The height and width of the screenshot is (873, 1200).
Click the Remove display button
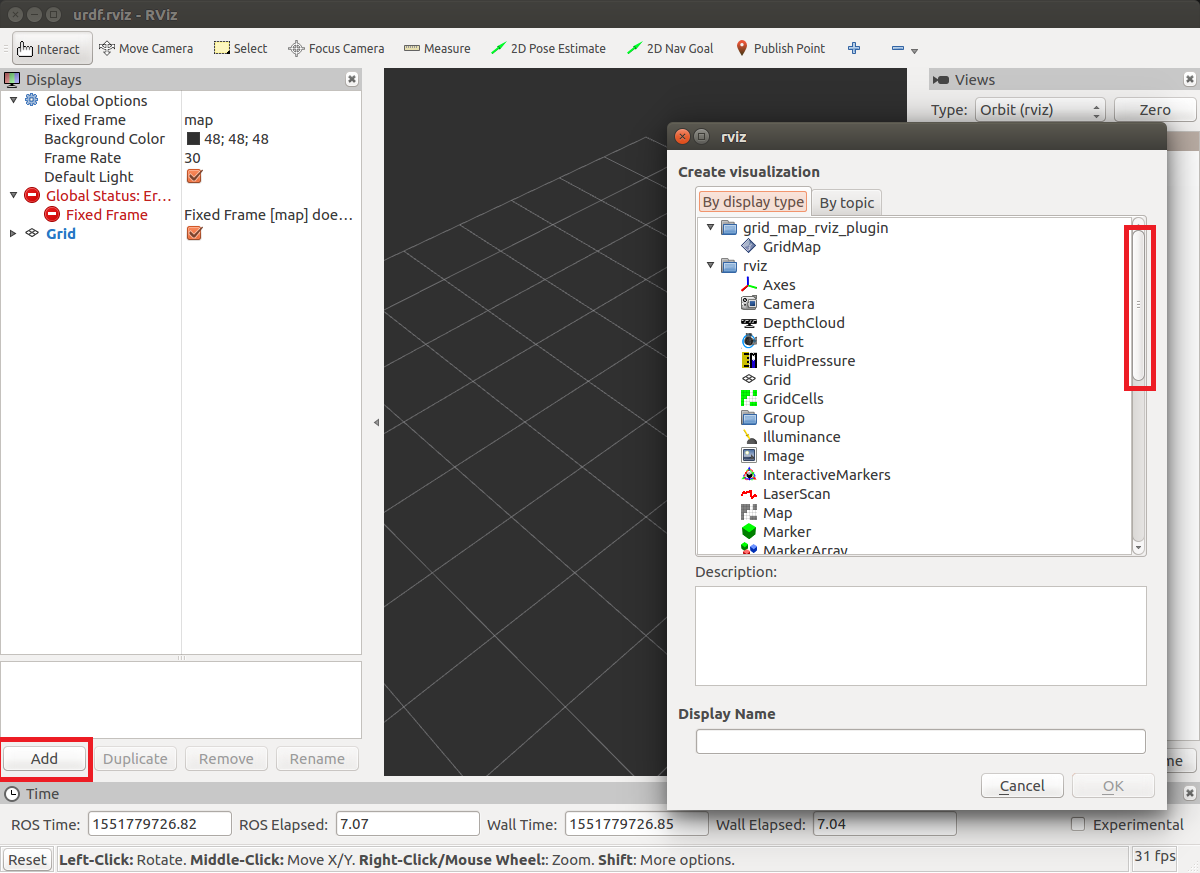pyautogui.click(x=226, y=759)
